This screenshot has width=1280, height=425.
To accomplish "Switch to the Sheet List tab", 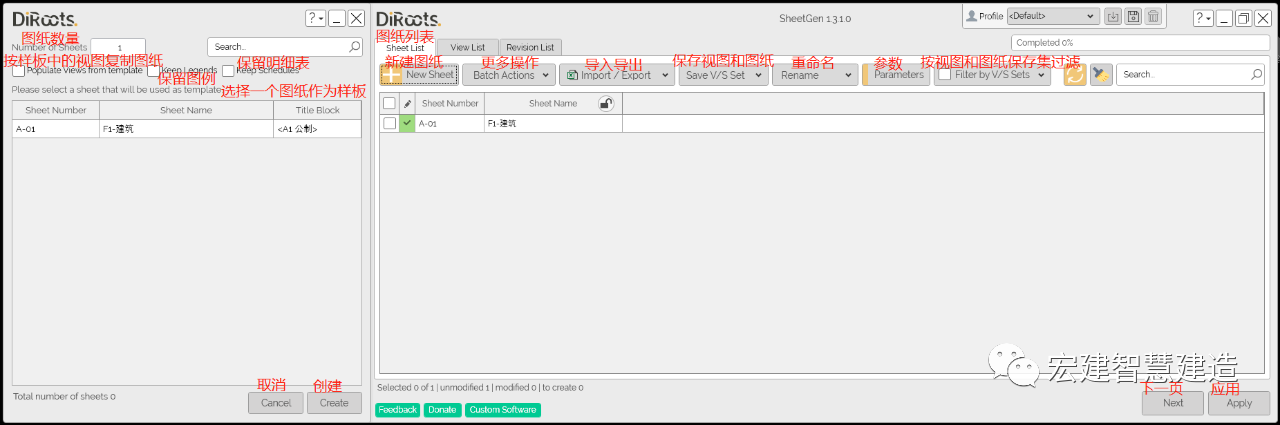I will (x=405, y=47).
